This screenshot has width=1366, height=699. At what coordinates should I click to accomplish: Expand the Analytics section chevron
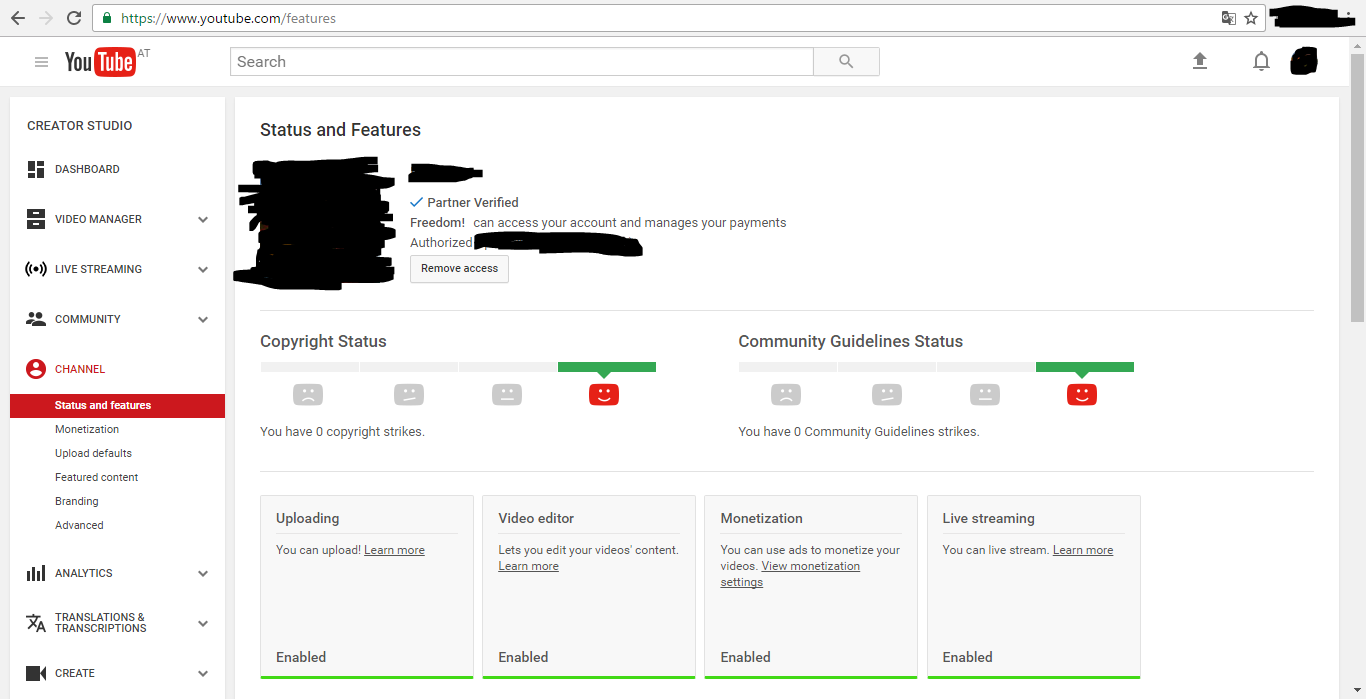click(x=203, y=573)
